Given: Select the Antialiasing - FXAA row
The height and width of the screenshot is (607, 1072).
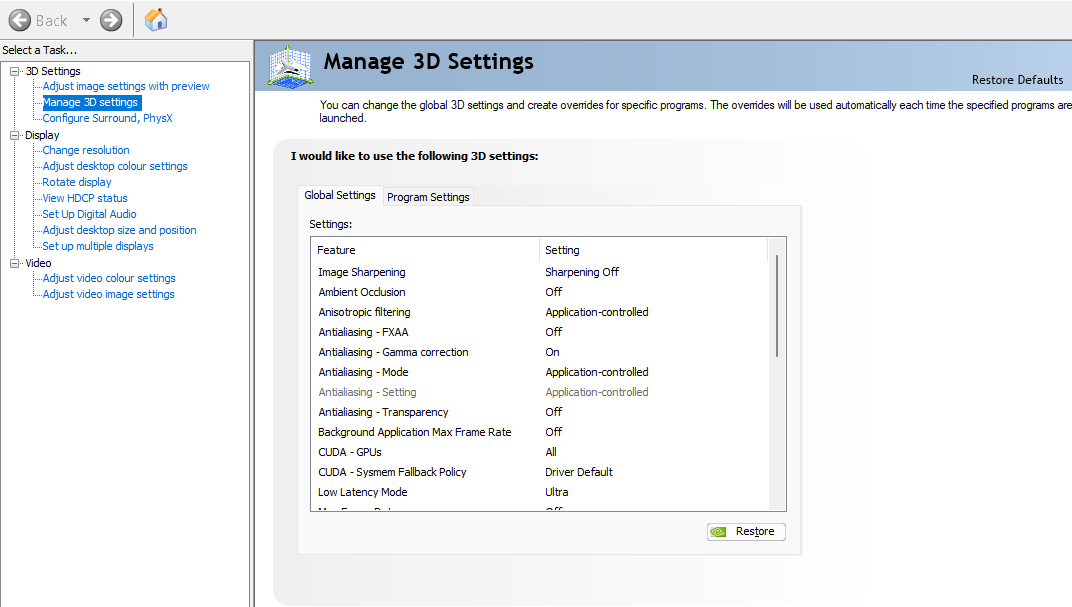Looking at the screenshot, I should click(540, 332).
